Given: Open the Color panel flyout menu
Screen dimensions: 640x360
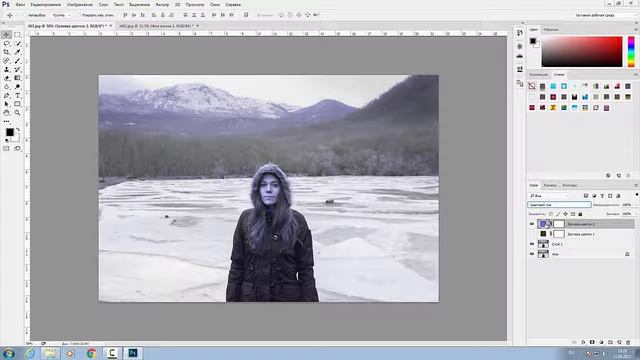Looking at the screenshot, I should pos(636,29).
